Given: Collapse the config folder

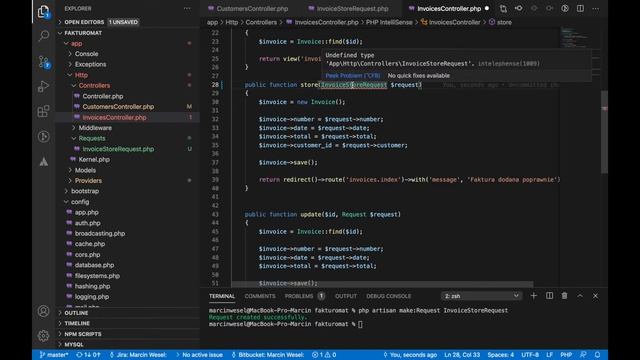Looking at the screenshot, I should pos(128,202).
